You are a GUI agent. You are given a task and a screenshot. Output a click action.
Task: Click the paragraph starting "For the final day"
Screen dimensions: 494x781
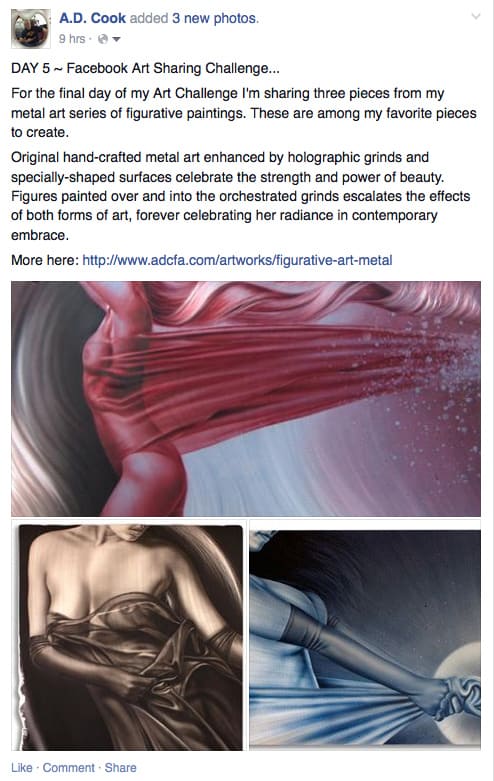[x=244, y=113]
